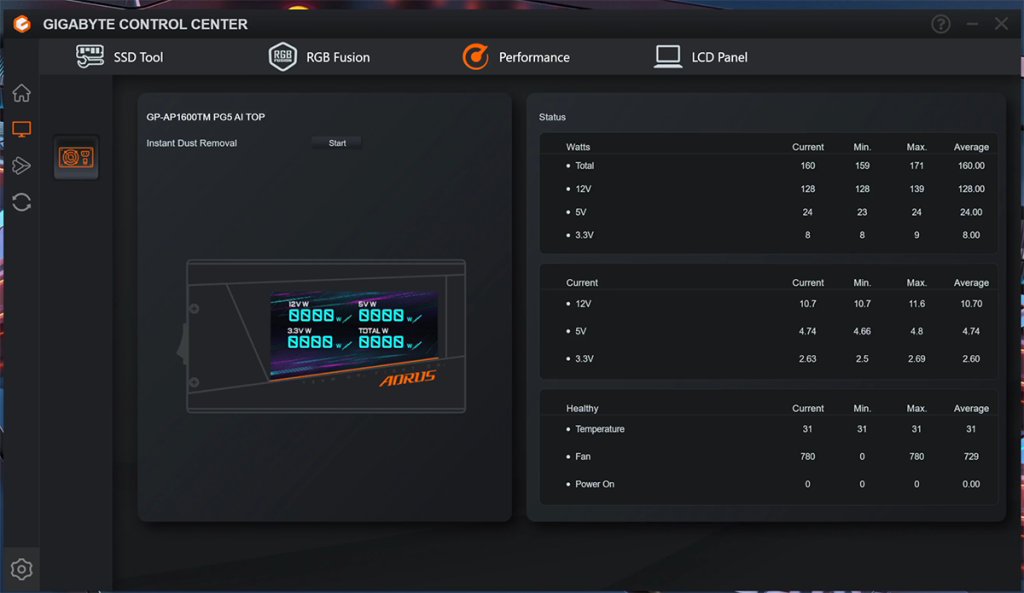Switch to the LCD Panel tab
Viewport: 1024px width, 593px height.
point(701,57)
